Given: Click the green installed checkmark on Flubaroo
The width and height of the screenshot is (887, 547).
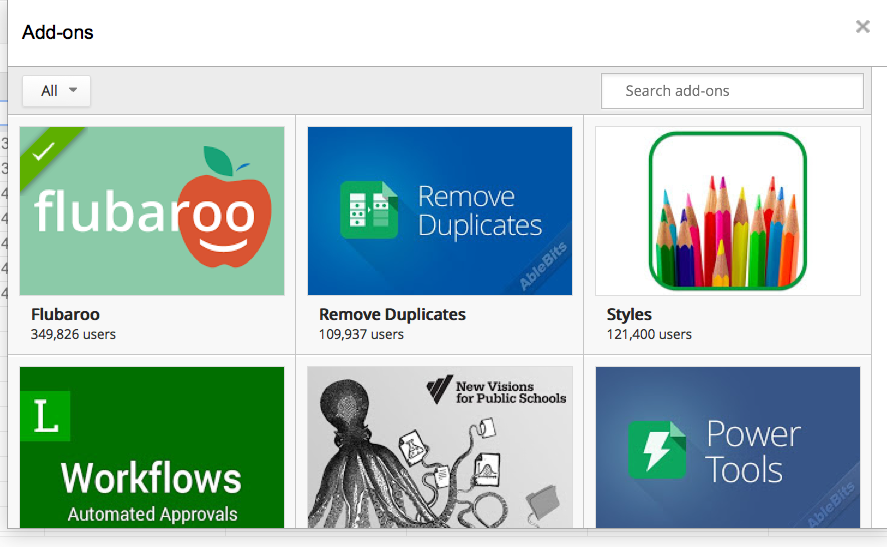Looking at the screenshot, I should [x=43, y=151].
